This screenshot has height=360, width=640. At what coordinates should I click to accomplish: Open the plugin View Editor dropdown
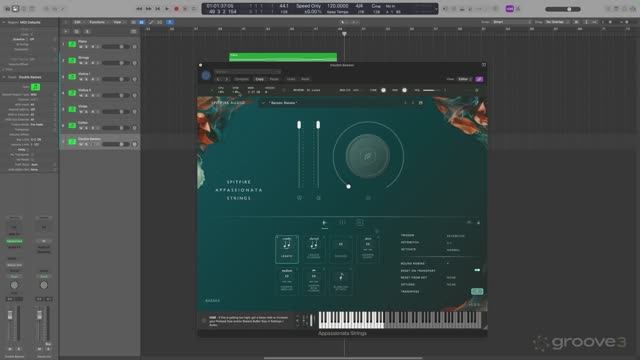point(464,79)
